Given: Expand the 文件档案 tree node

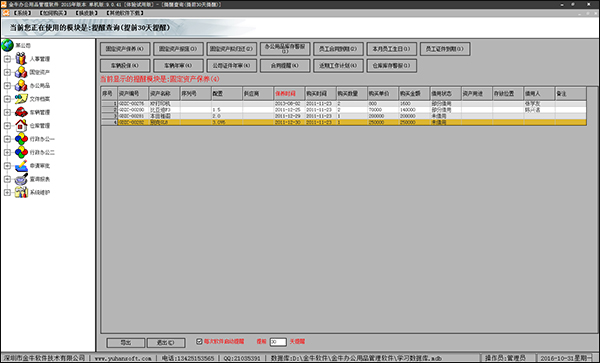Looking at the screenshot, I should [x=7, y=99].
